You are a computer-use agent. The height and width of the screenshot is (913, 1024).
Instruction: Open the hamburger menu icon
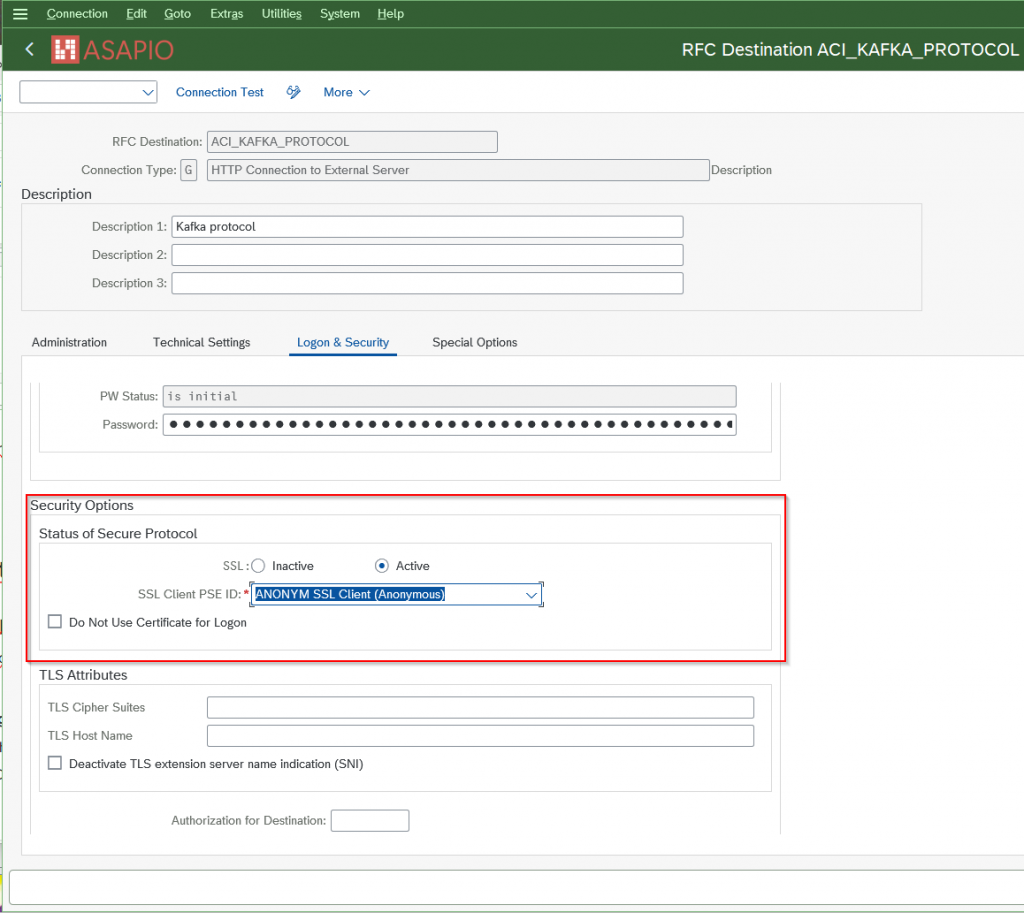pos(20,14)
